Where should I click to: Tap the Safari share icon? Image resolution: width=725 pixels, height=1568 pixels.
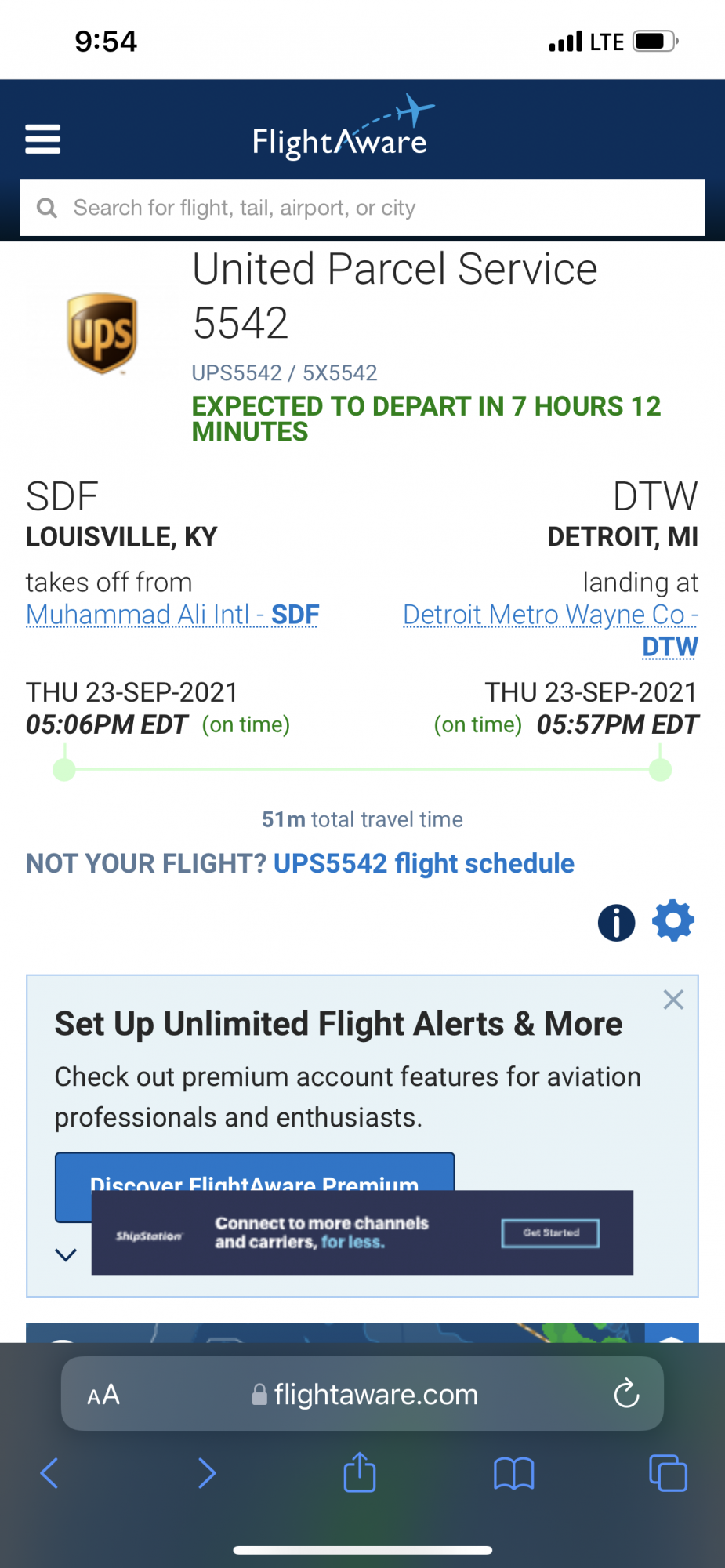tap(360, 1472)
